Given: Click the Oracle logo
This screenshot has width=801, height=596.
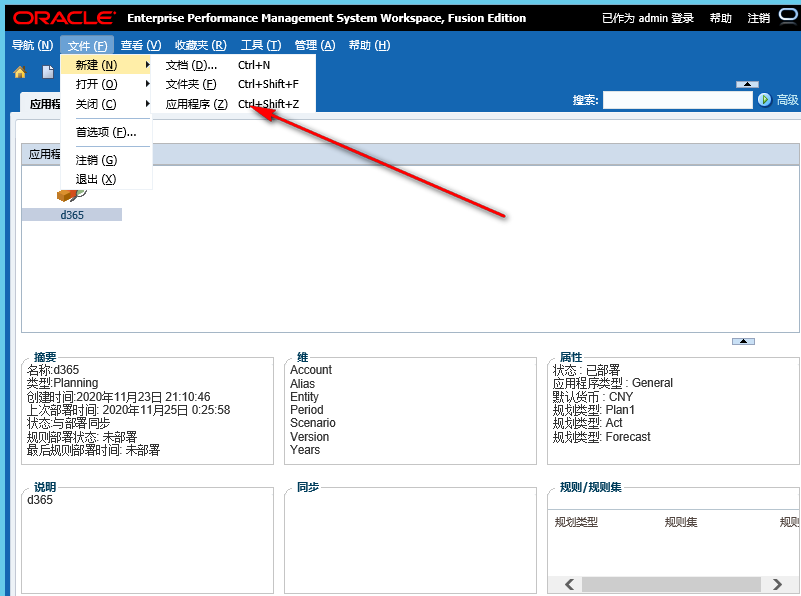Looking at the screenshot, I should point(64,18).
